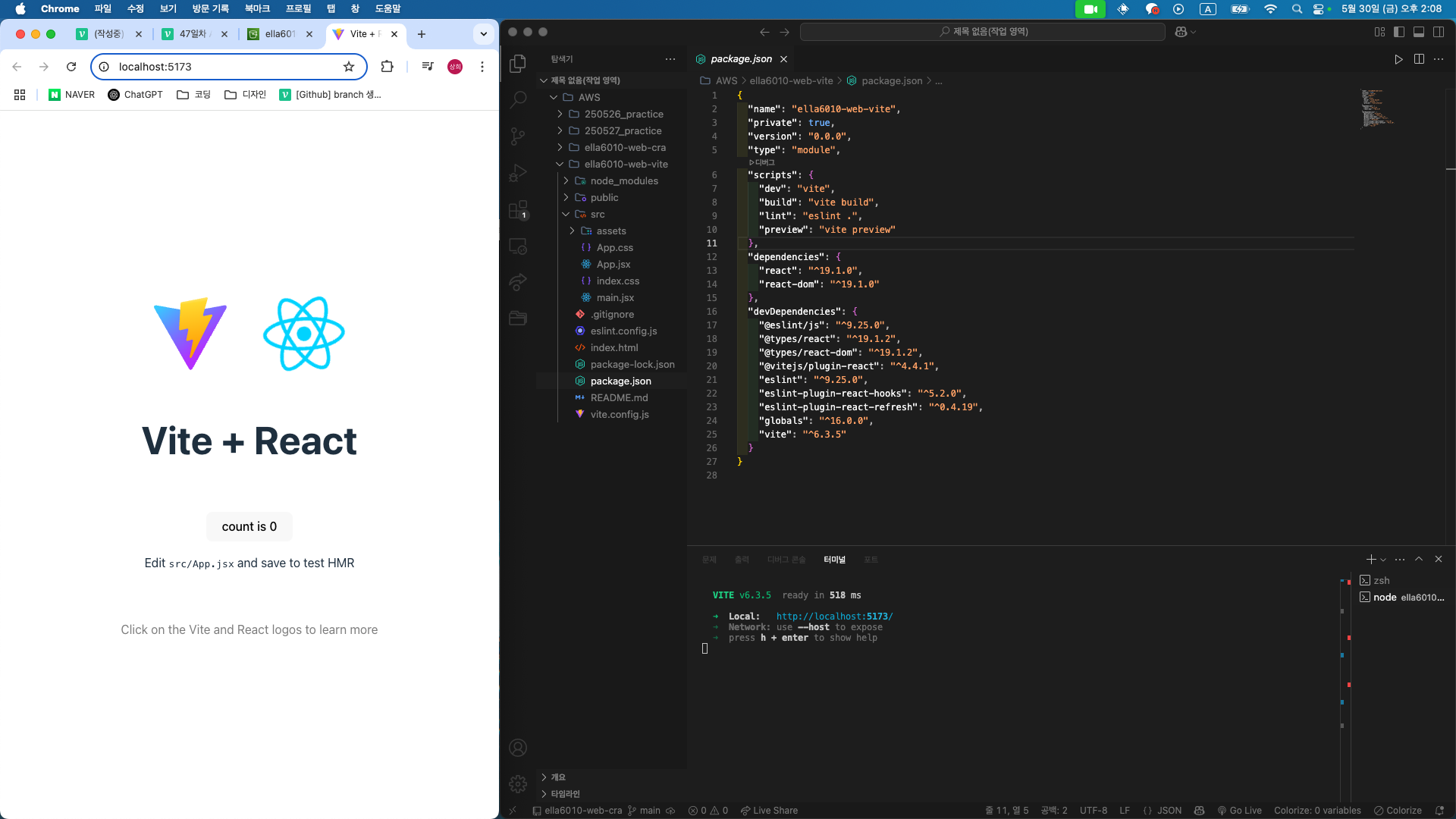Open the Accounts menu in VS Code
This screenshot has height=819, width=1456.
tap(518, 748)
